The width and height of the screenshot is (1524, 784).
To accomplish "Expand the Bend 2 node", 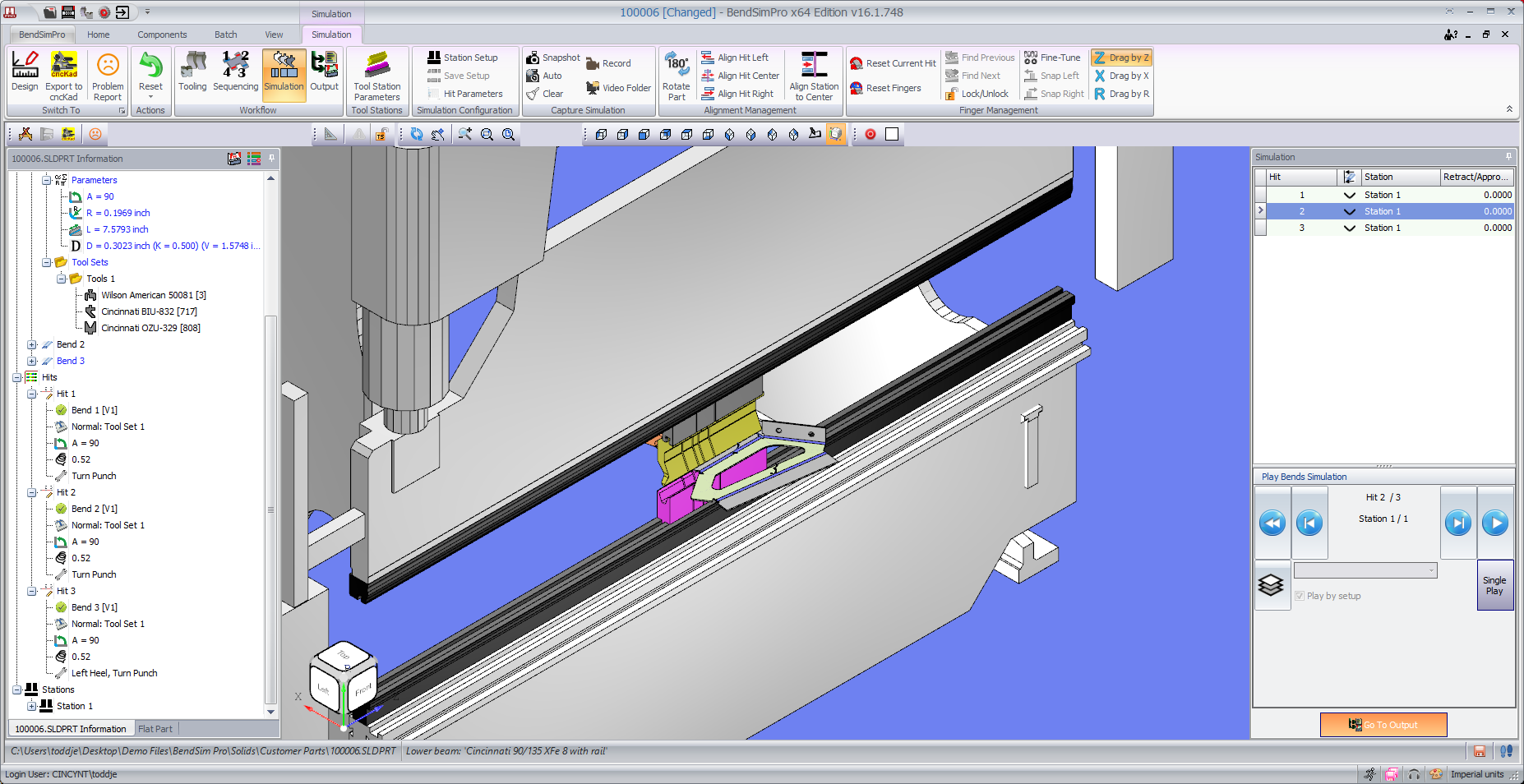I will tap(32, 344).
